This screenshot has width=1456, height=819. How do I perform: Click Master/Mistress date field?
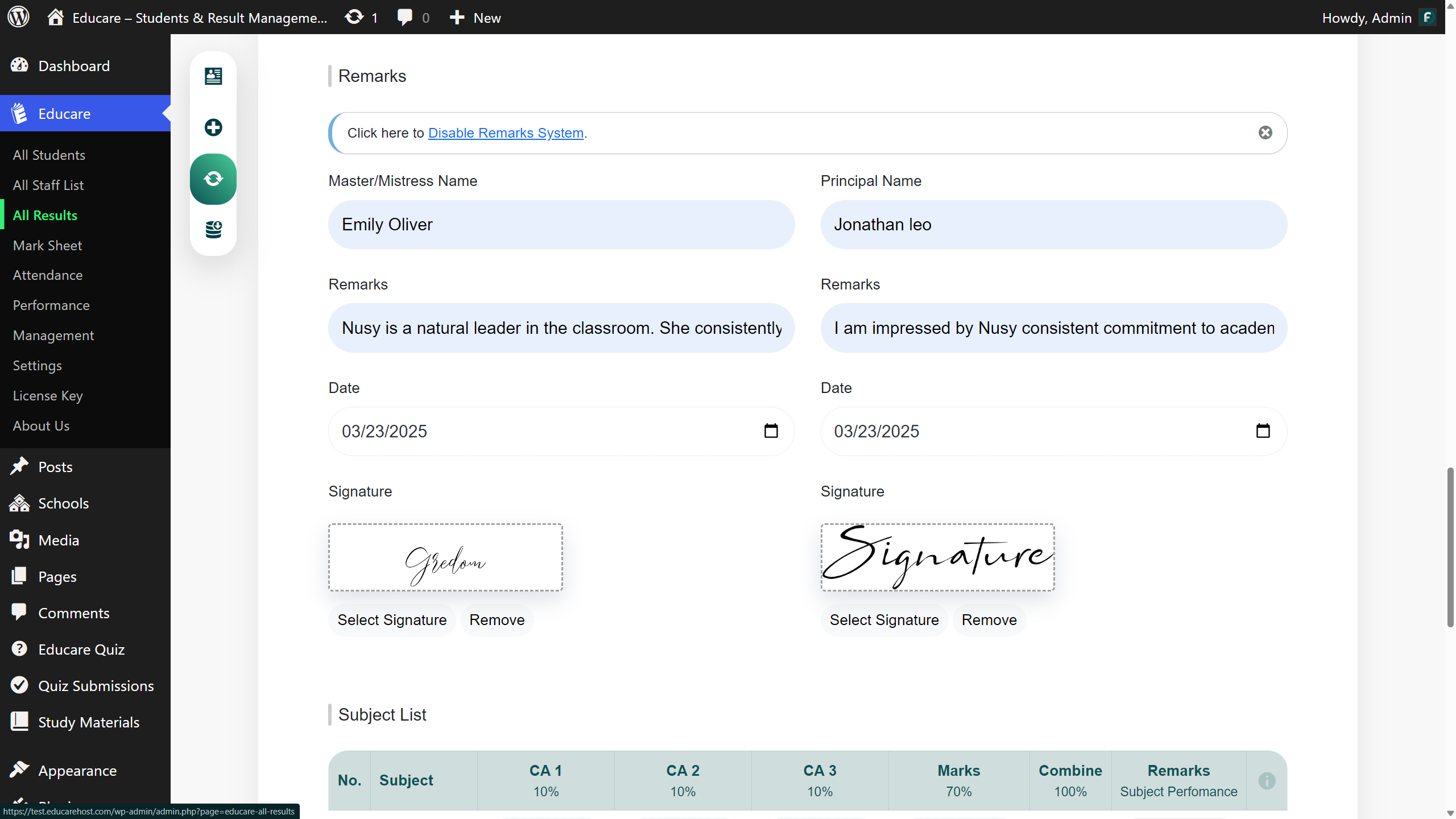click(x=561, y=431)
